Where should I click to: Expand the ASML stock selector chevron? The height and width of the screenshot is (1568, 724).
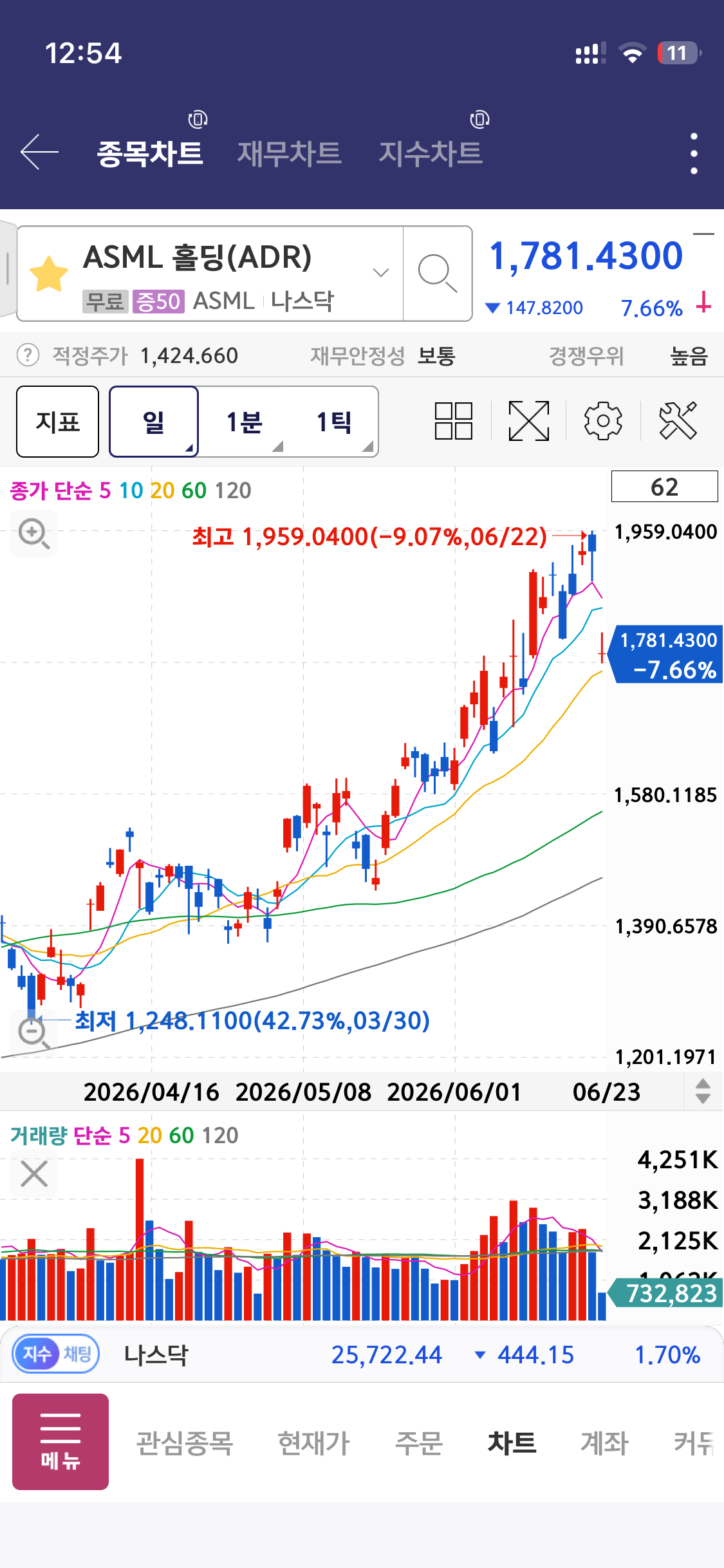point(381,272)
